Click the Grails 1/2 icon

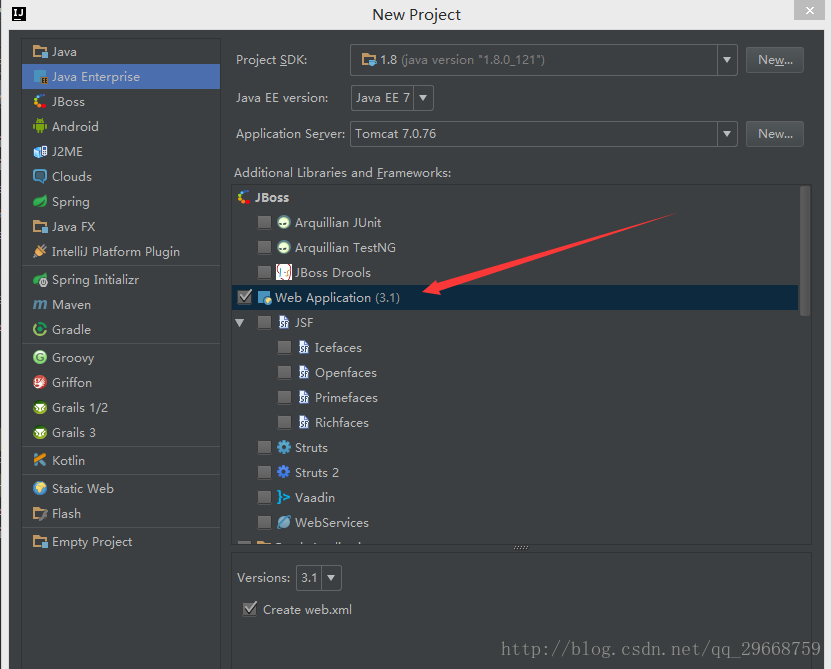pyautogui.click(x=40, y=407)
